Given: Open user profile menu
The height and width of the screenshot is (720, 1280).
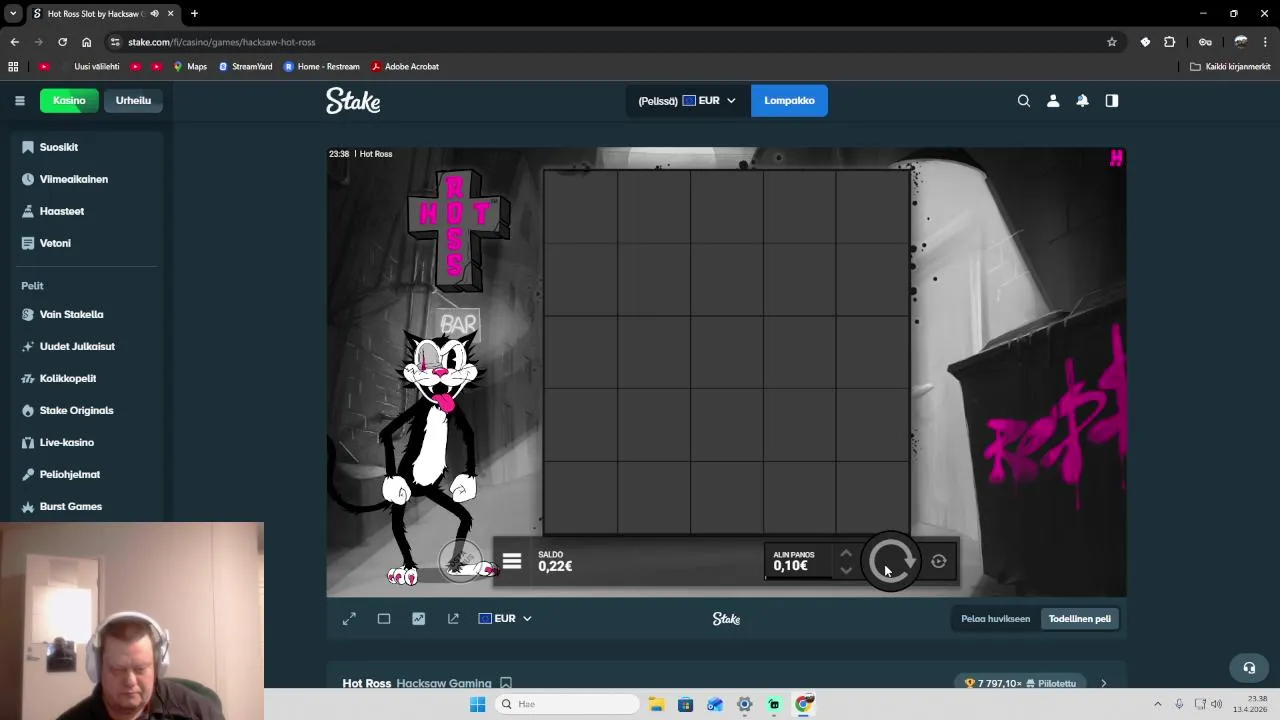Looking at the screenshot, I should coord(1053,101).
